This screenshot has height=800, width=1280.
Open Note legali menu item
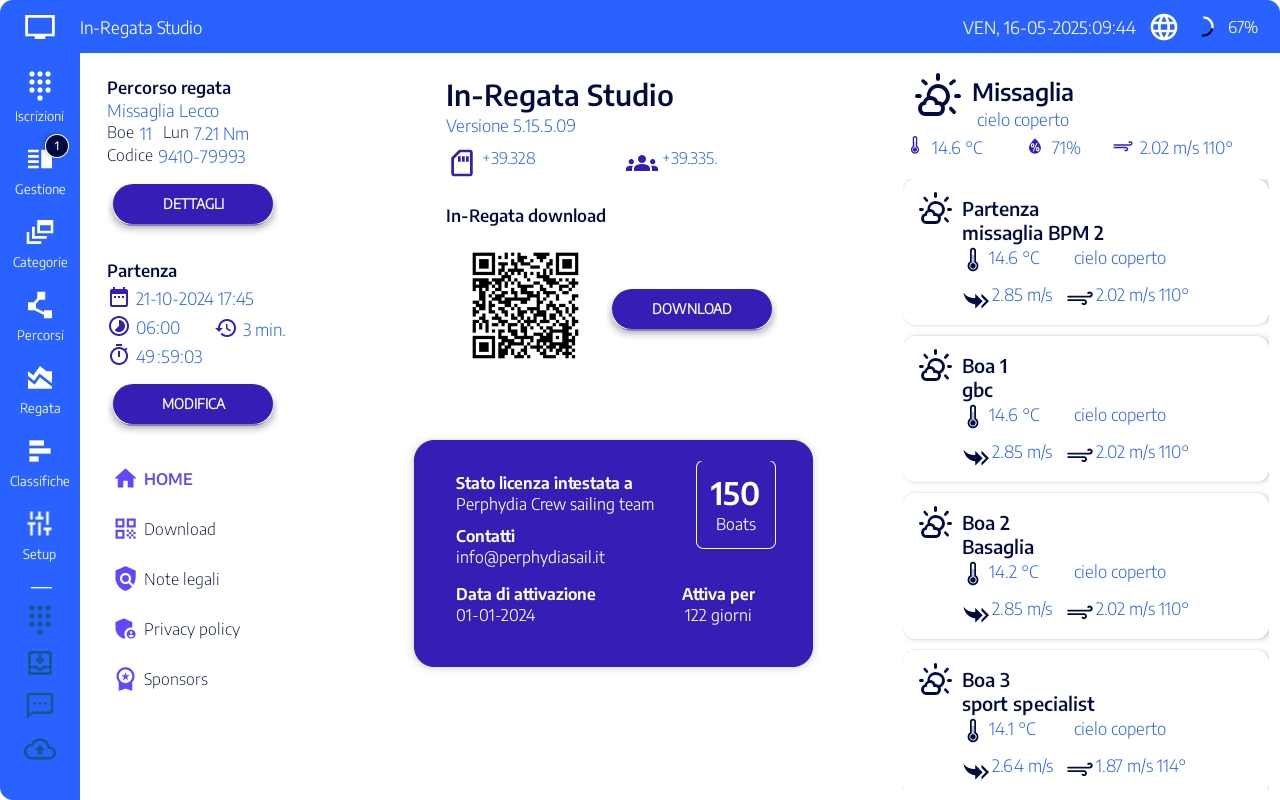(x=167, y=579)
